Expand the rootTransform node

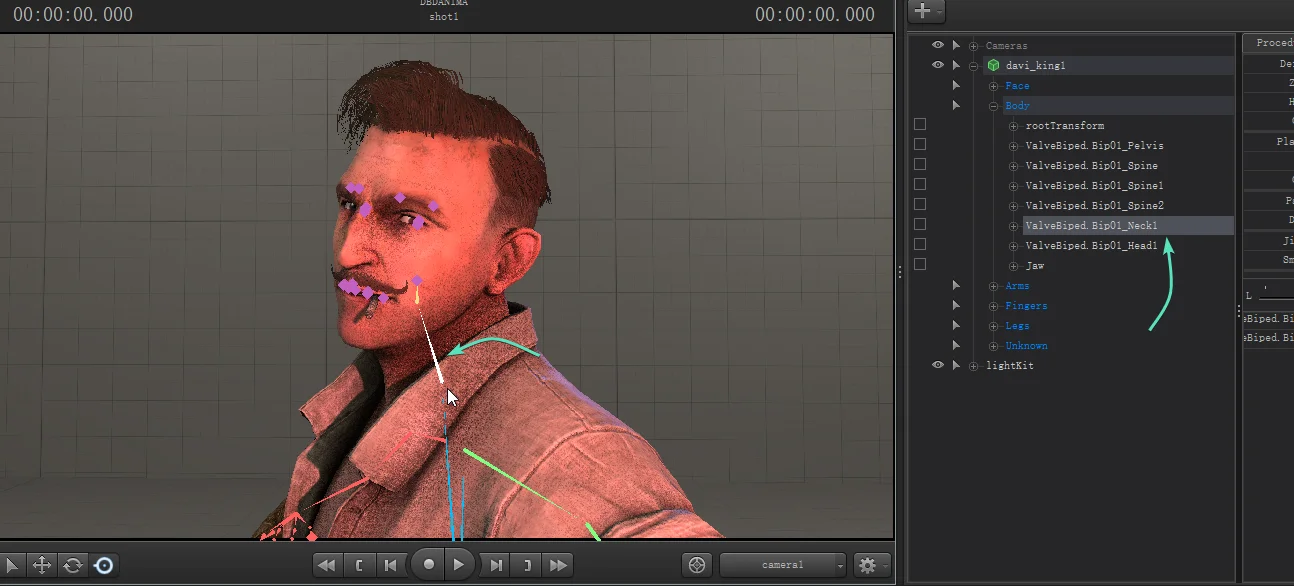[x=1014, y=126]
